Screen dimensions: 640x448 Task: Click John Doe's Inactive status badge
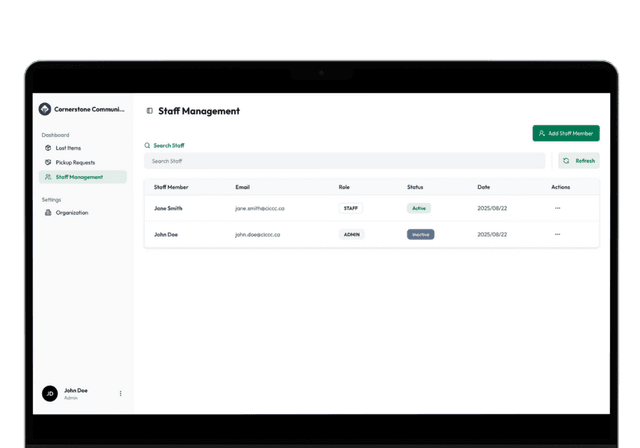[420, 234]
